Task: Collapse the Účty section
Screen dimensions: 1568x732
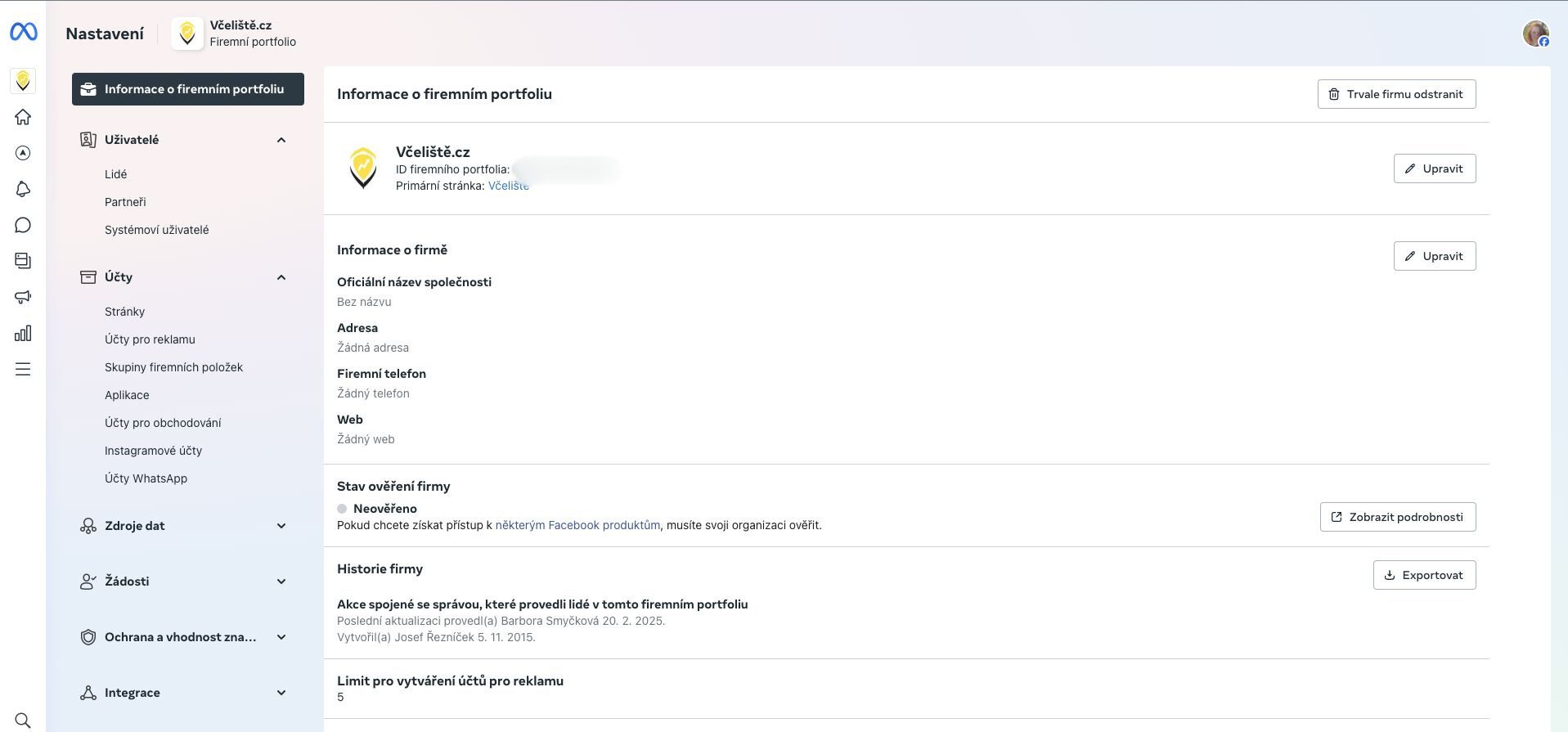Action: pyautogui.click(x=281, y=277)
